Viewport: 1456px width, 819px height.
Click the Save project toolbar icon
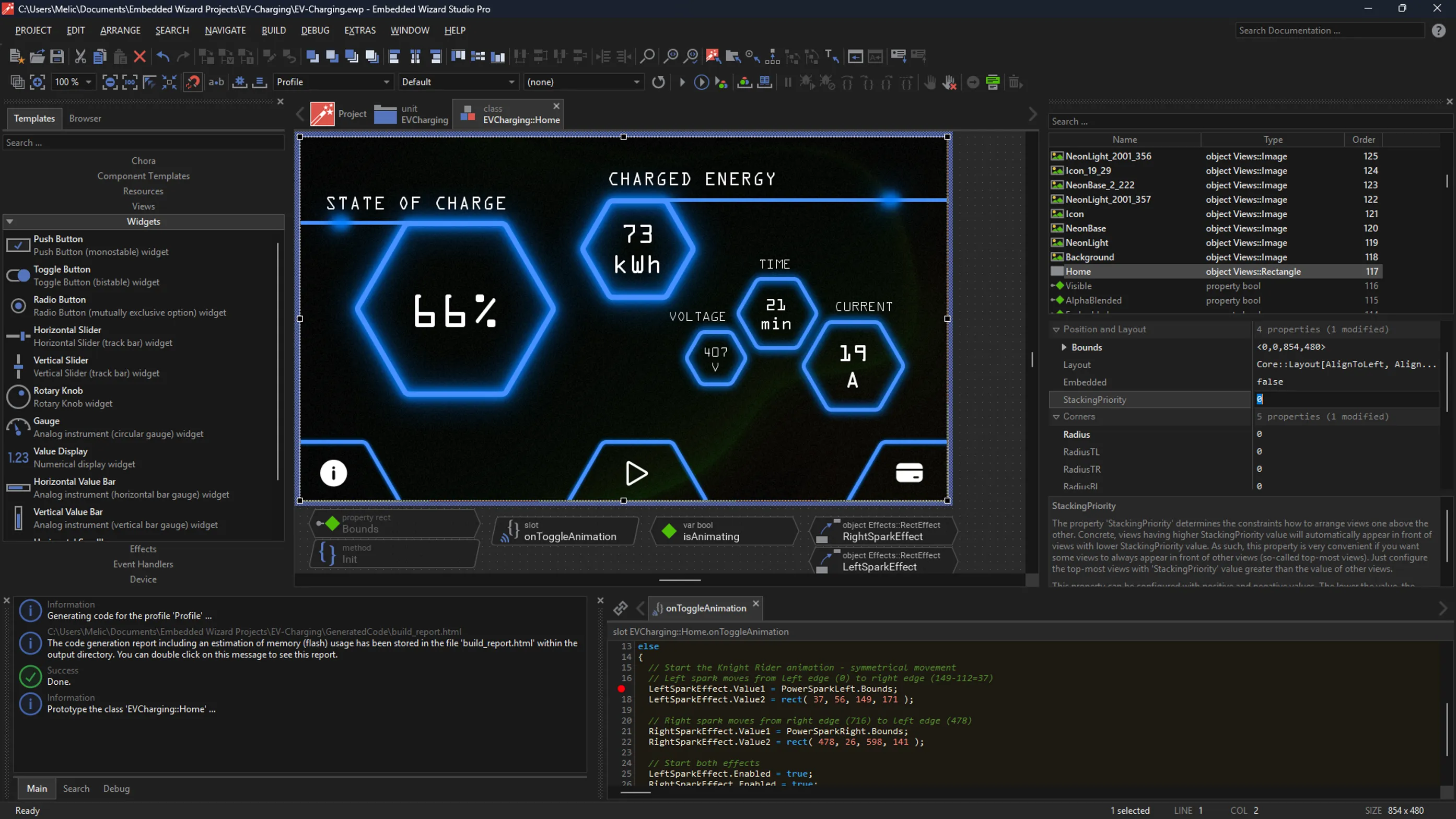coord(57,56)
